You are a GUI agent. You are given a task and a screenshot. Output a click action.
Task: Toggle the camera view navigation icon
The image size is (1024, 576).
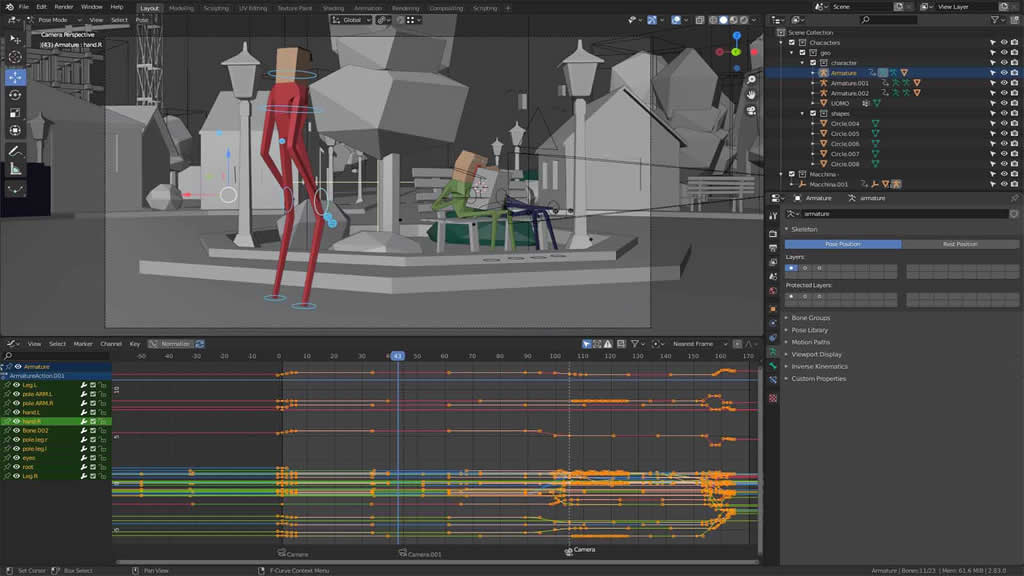752,110
